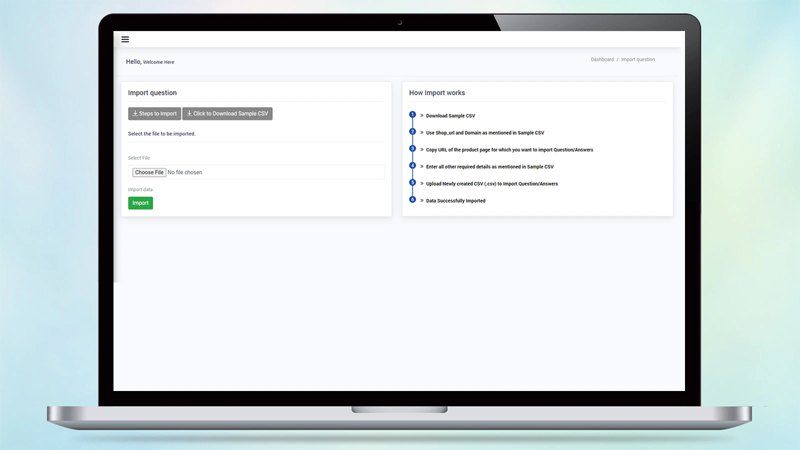Click the 'Import question' panel heading
Image resolution: width=800 pixels, height=450 pixels.
tap(152, 93)
